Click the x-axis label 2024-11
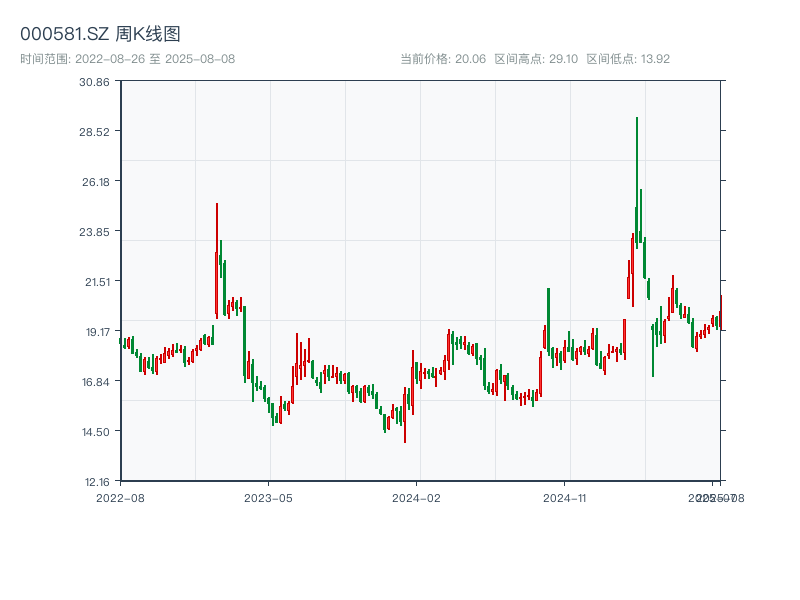 564,498
